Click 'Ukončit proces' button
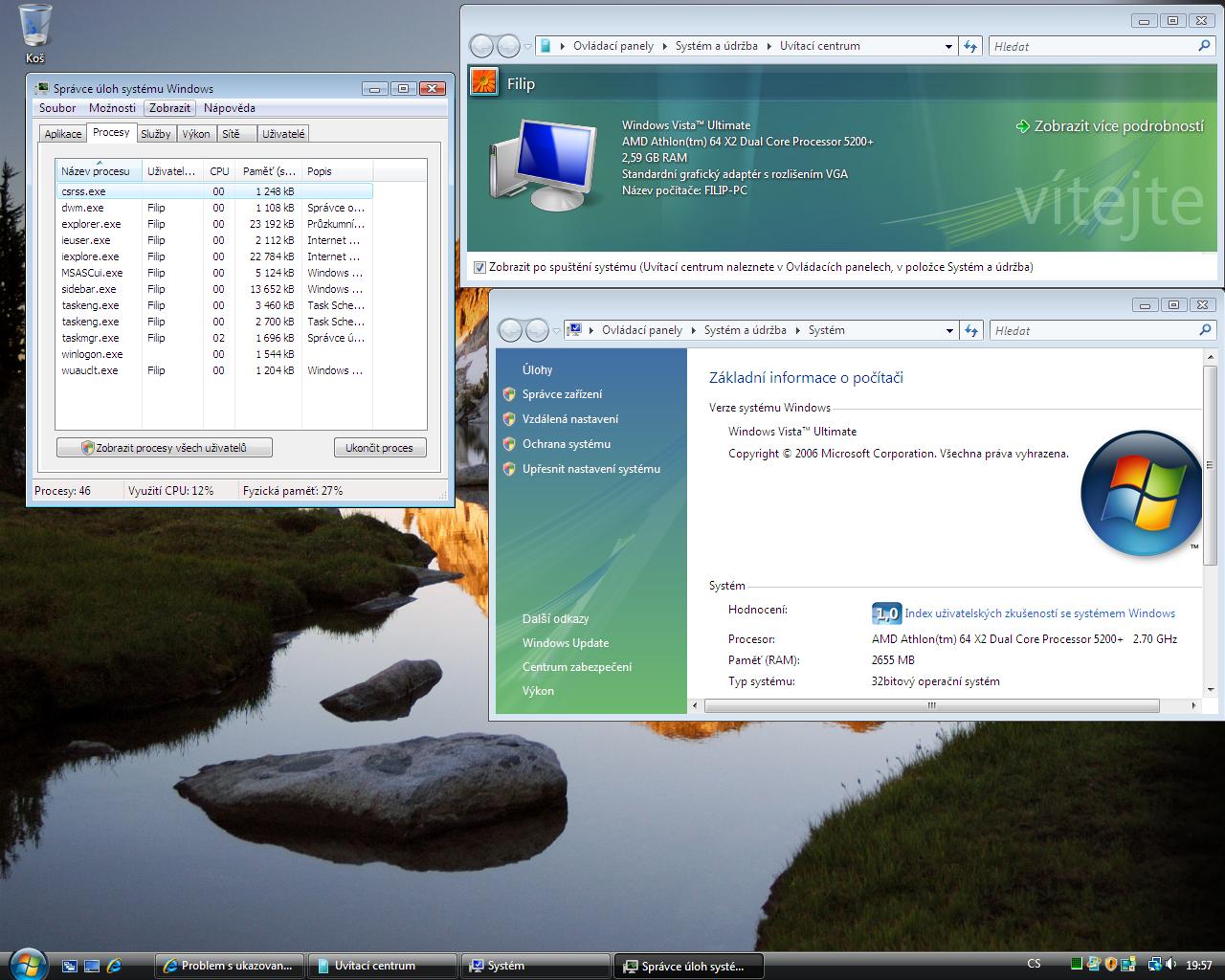The height and width of the screenshot is (980, 1225). 379,448
